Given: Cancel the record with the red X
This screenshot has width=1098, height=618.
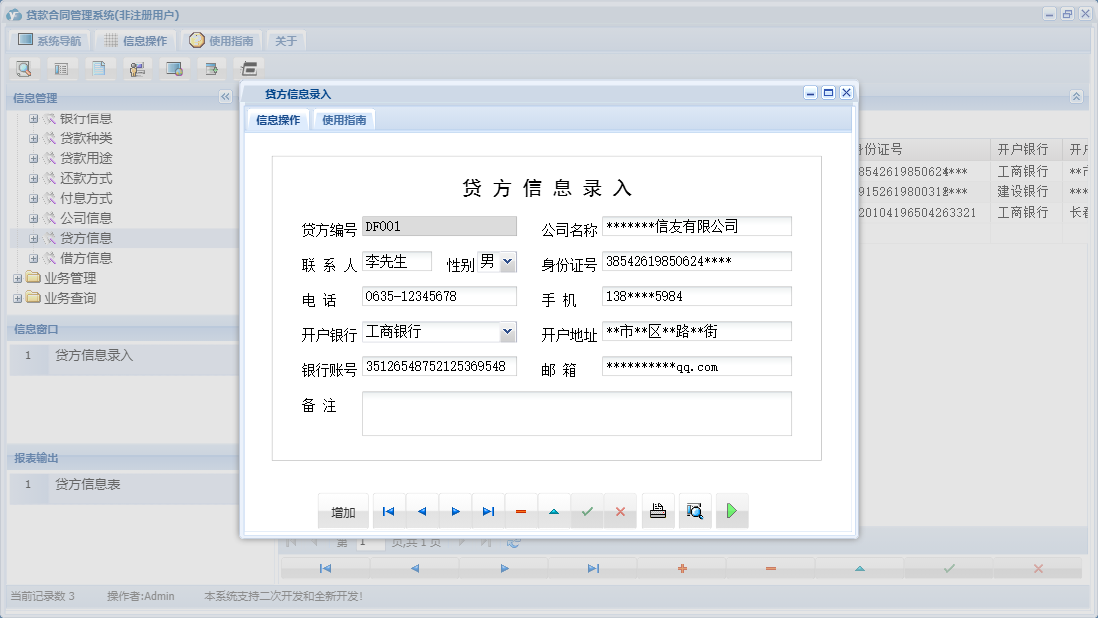Looking at the screenshot, I should [620, 510].
